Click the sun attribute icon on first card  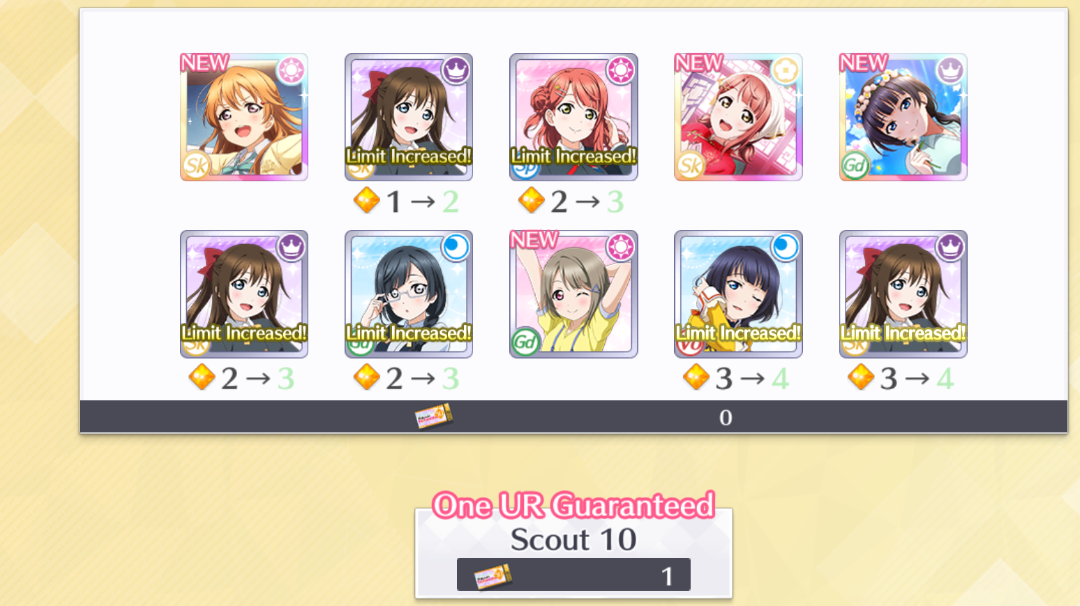[x=291, y=70]
